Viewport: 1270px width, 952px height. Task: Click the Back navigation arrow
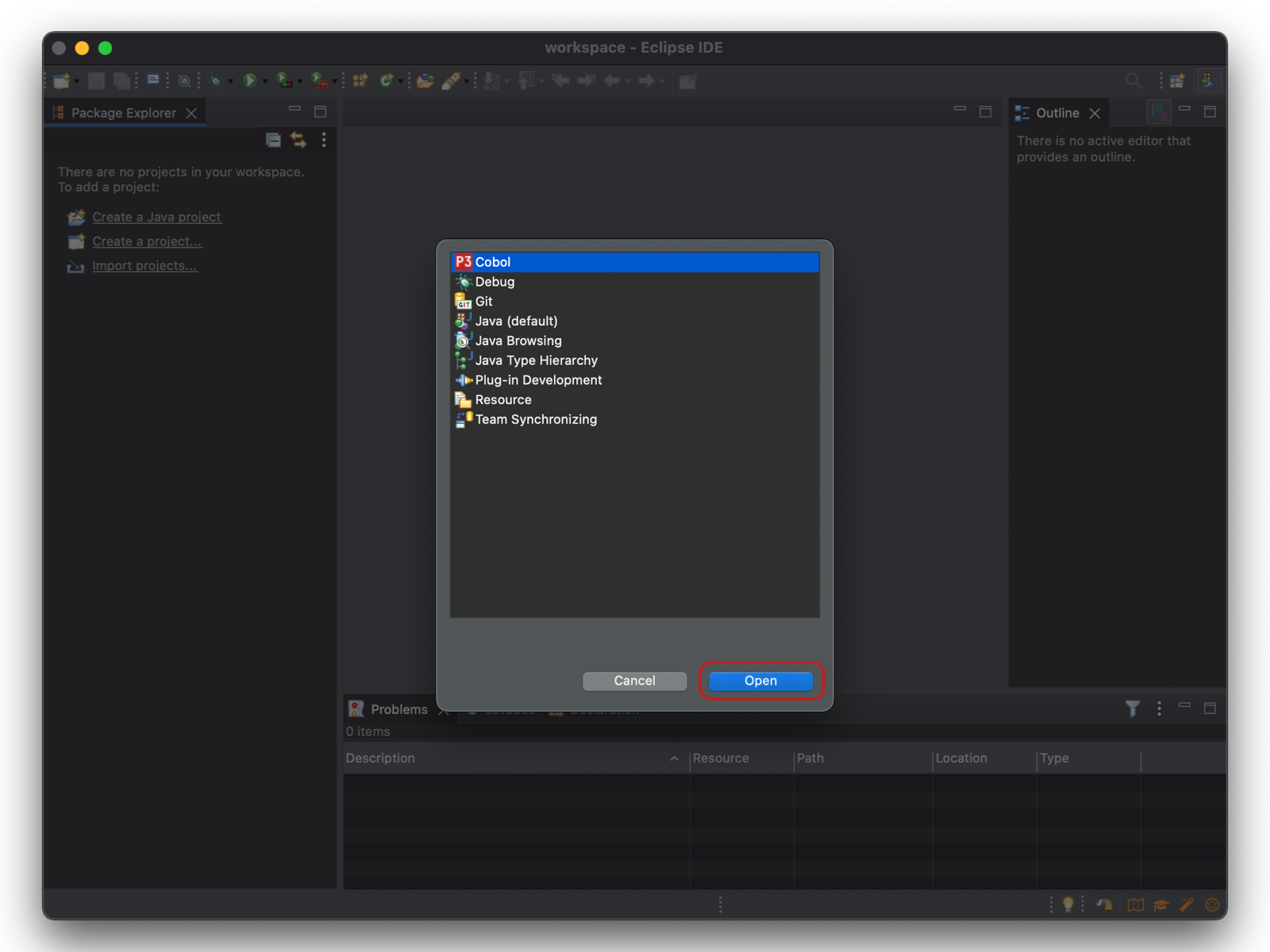pos(612,81)
